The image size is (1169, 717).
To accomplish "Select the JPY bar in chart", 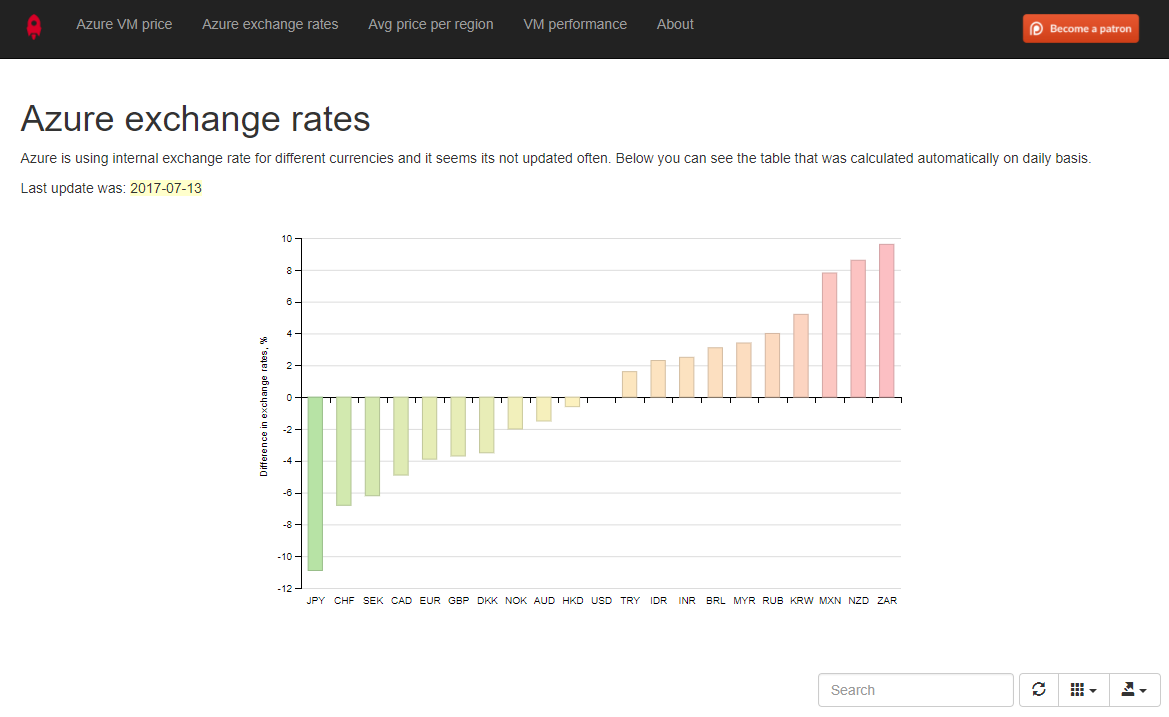I will point(315,484).
